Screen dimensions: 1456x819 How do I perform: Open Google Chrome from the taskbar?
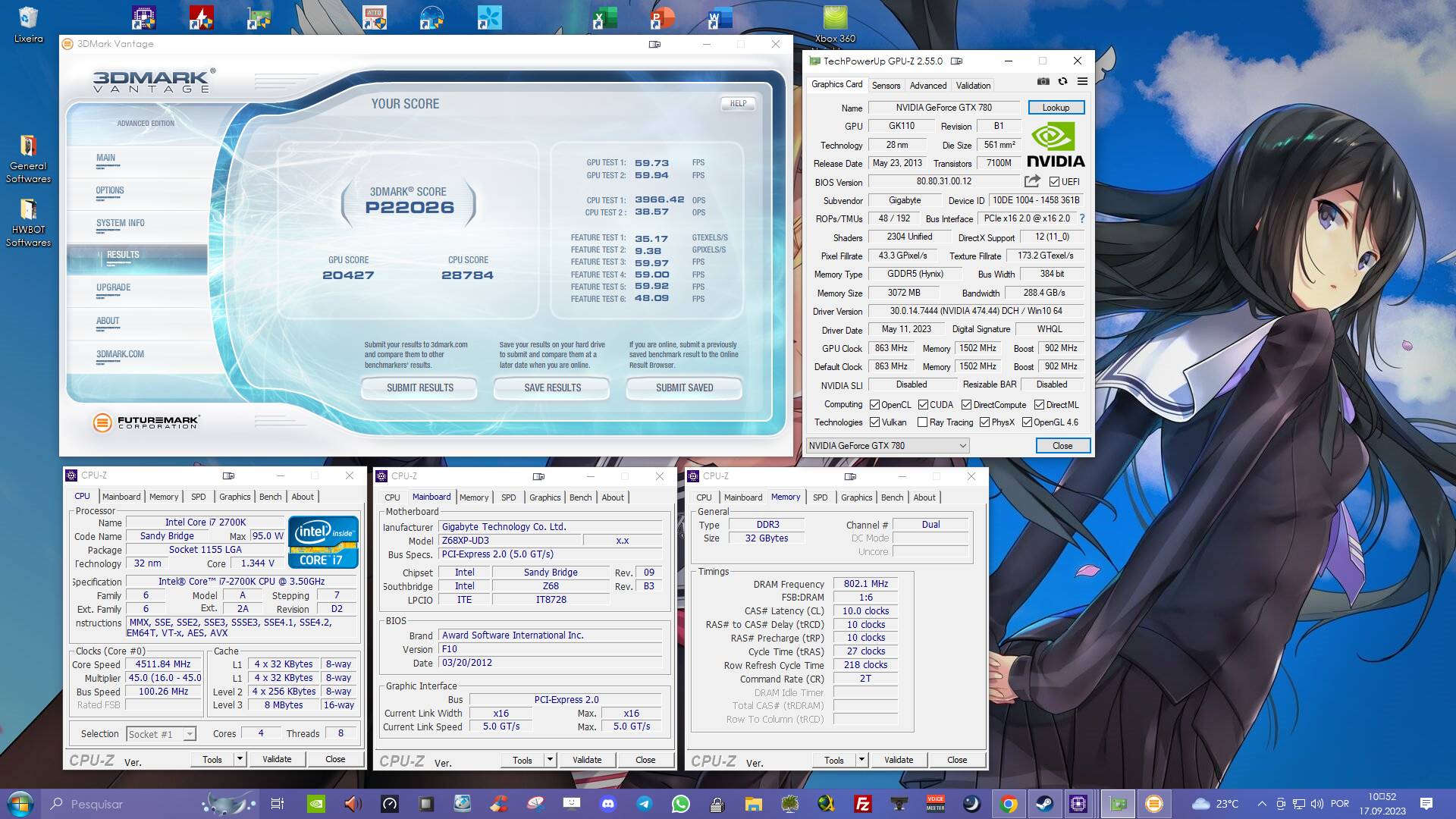pos(1008,804)
